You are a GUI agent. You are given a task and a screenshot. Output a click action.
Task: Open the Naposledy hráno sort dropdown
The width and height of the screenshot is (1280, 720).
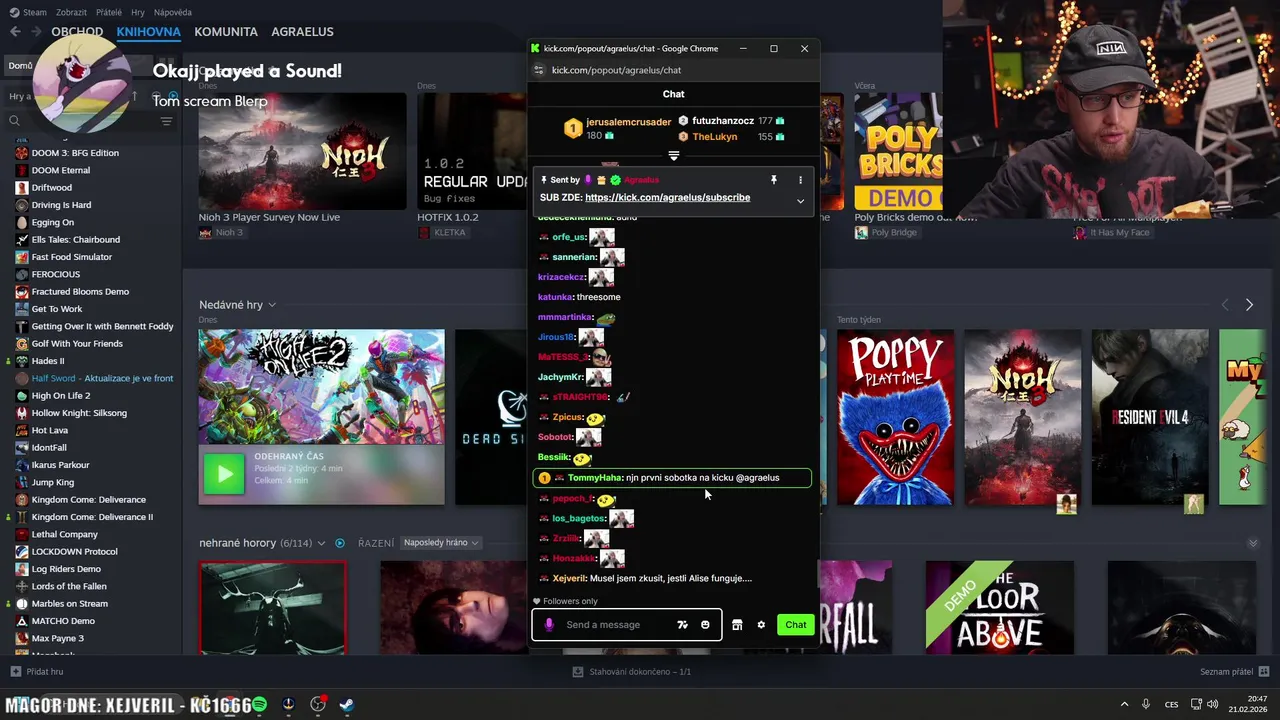click(441, 543)
